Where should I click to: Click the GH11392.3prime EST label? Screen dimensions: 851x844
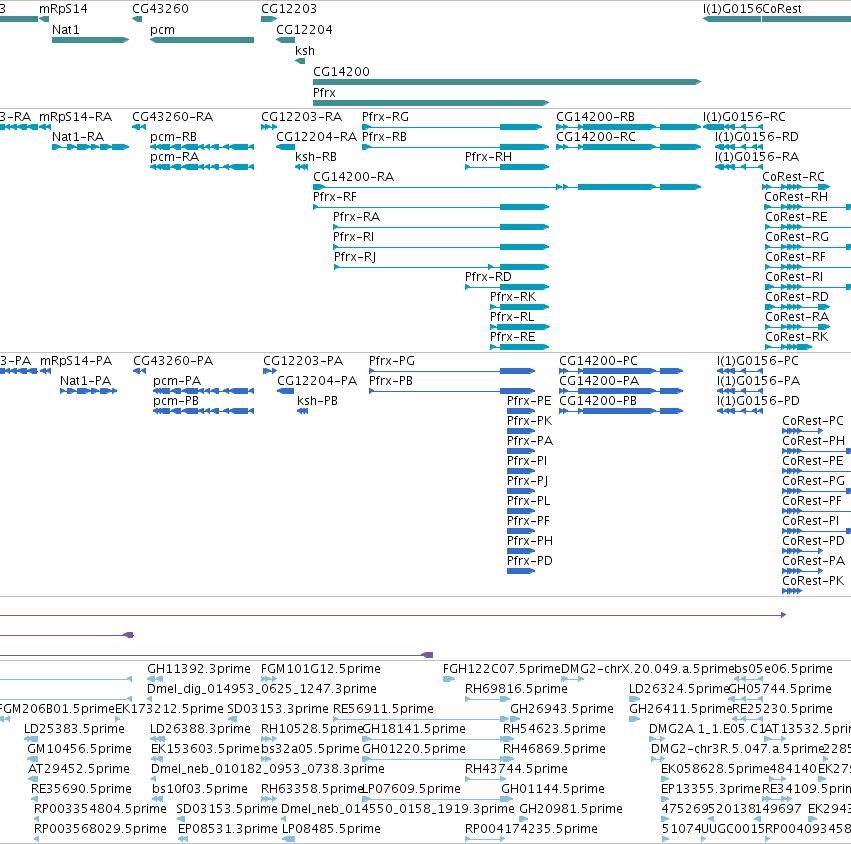click(199, 669)
